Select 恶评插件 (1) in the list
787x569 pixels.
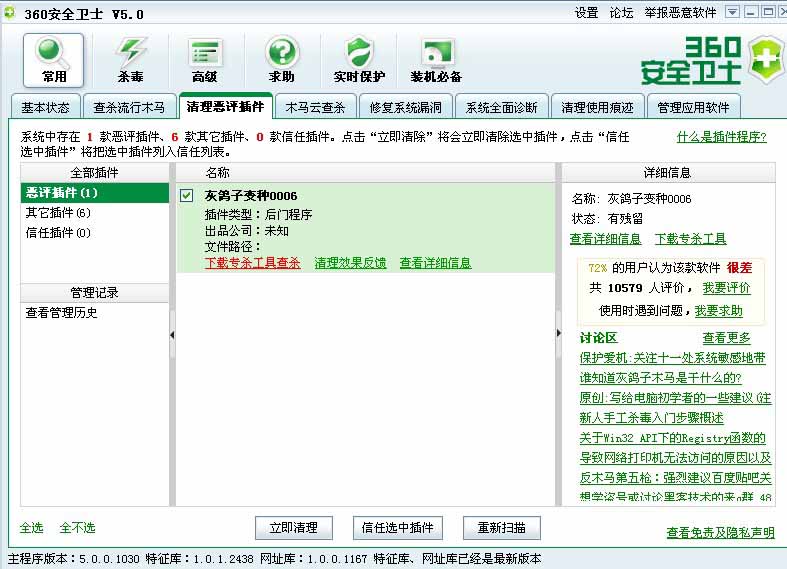click(95, 193)
